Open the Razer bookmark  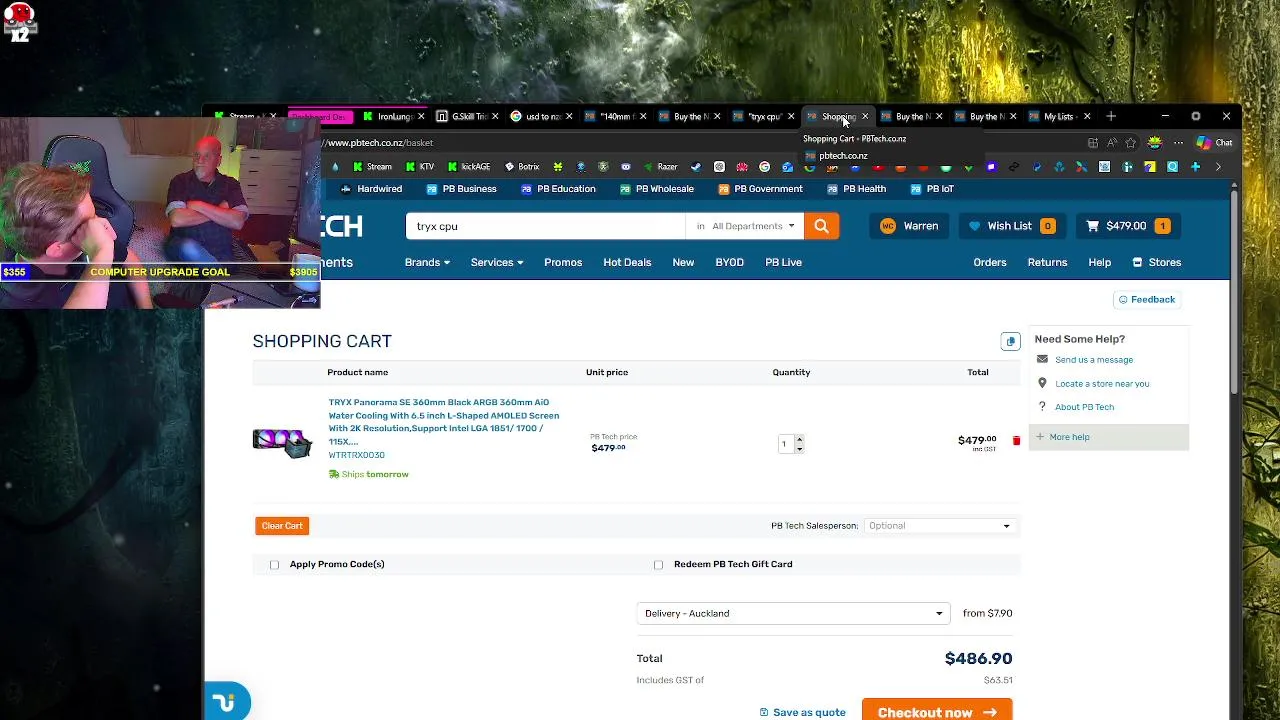click(660, 167)
